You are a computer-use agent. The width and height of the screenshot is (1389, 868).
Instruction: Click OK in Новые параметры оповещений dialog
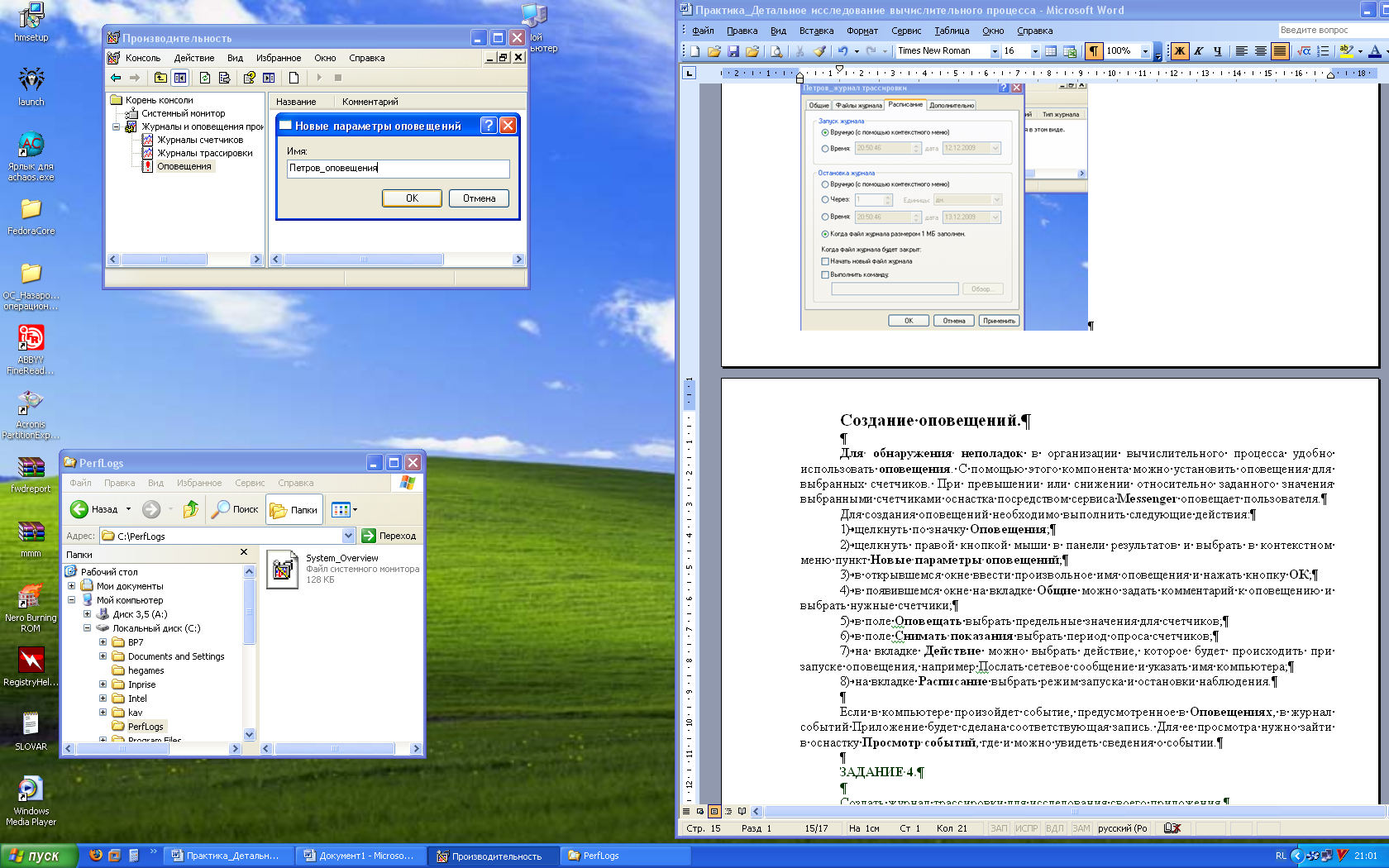(412, 198)
